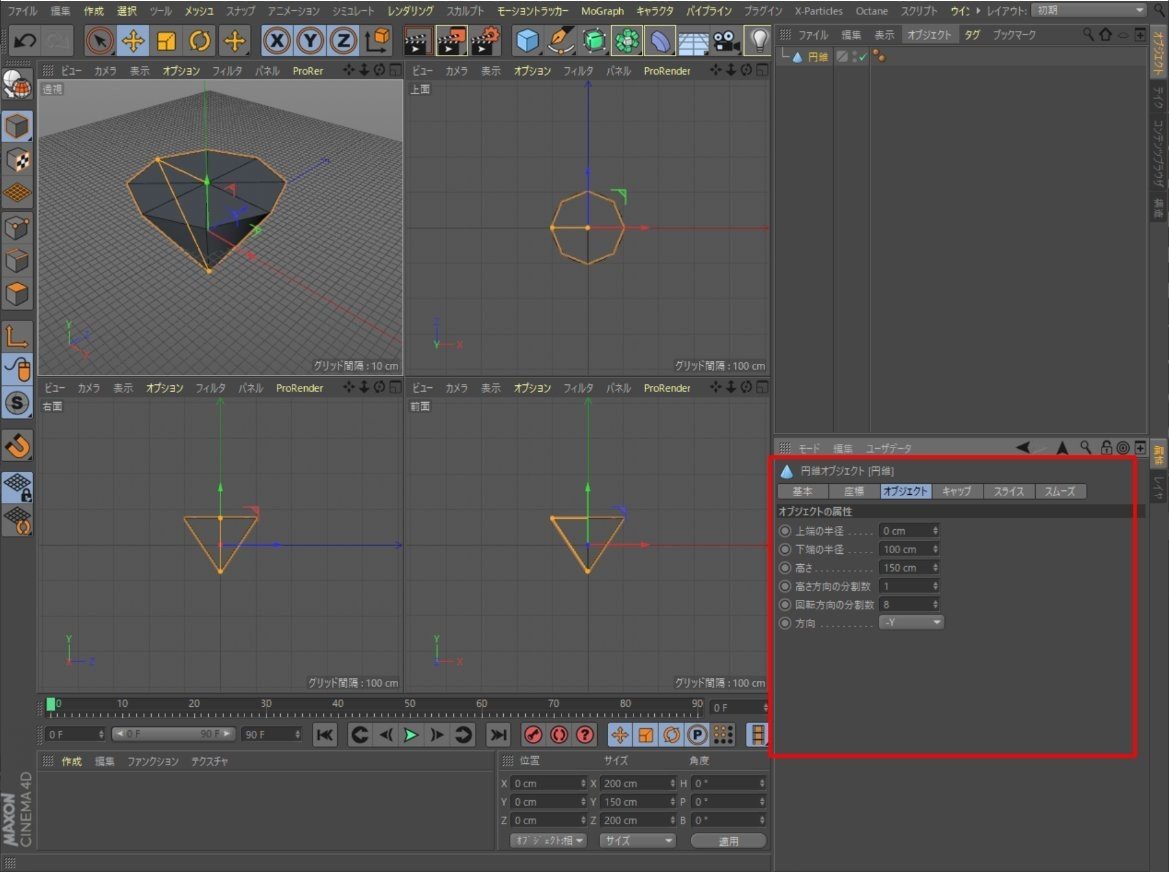1169x872 pixels.
Task: Select Points mode in left toolbar
Action: point(16,227)
